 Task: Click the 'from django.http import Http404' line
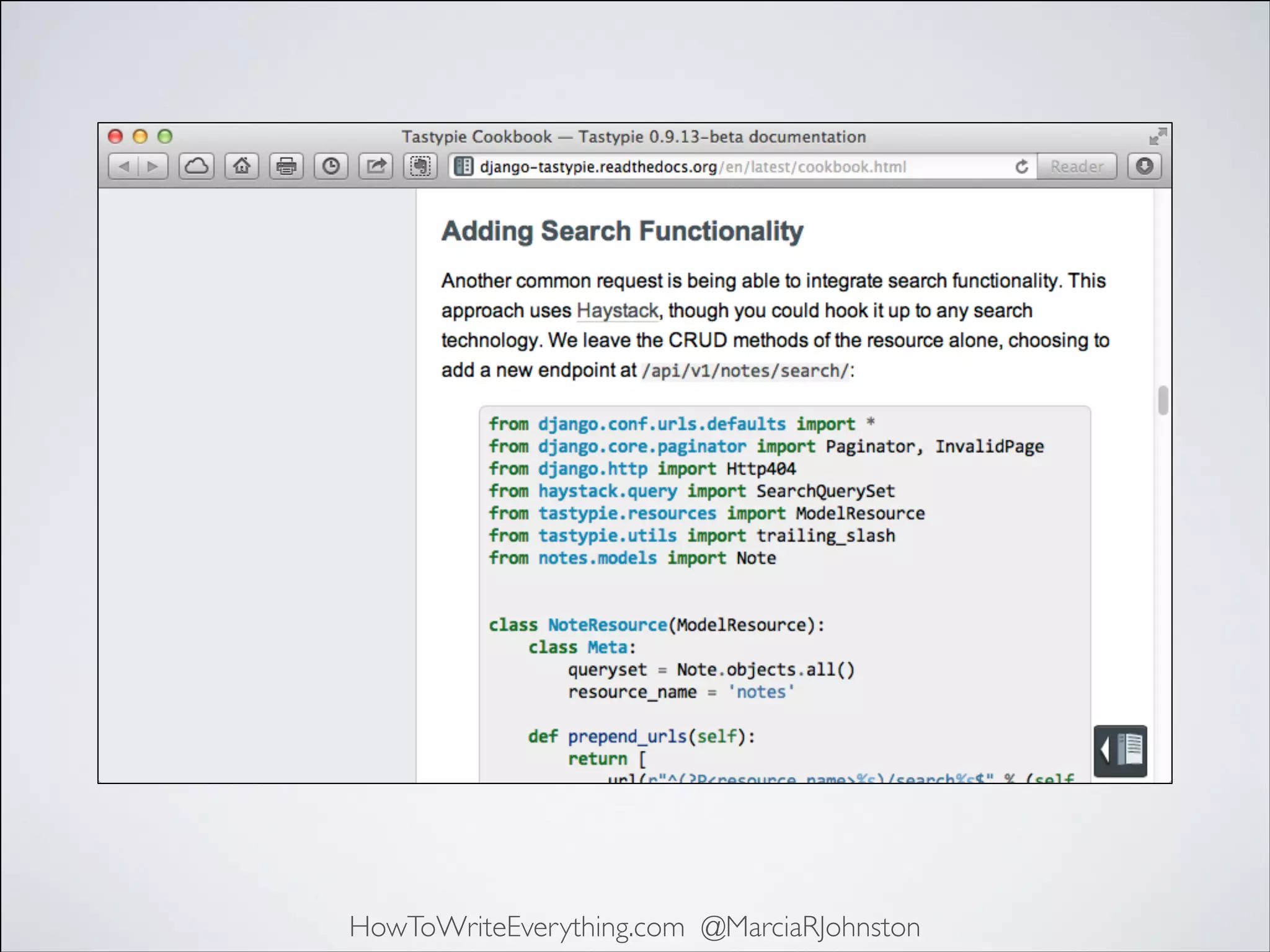tap(642, 469)
